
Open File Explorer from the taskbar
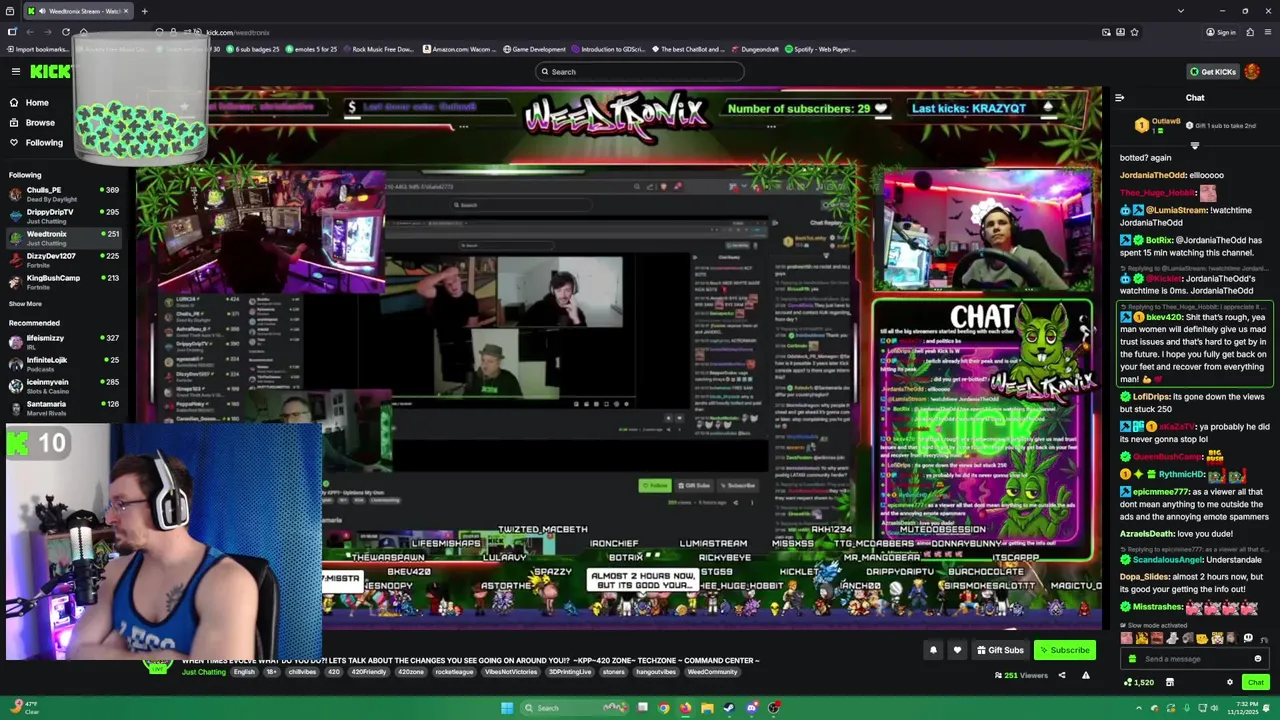tap(707, 708)
